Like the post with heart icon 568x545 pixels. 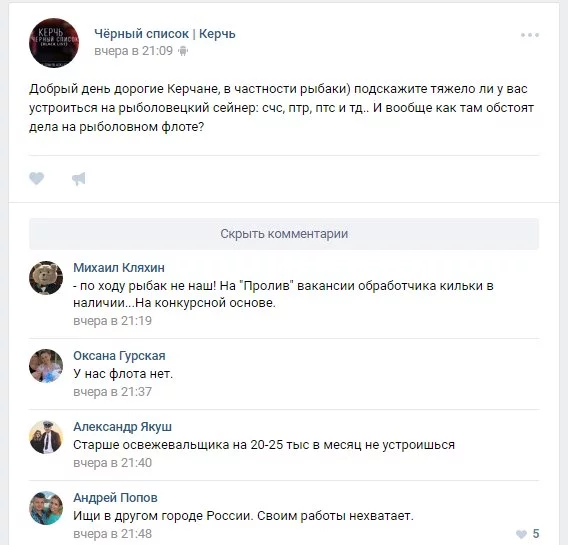(x=37, y=178)
